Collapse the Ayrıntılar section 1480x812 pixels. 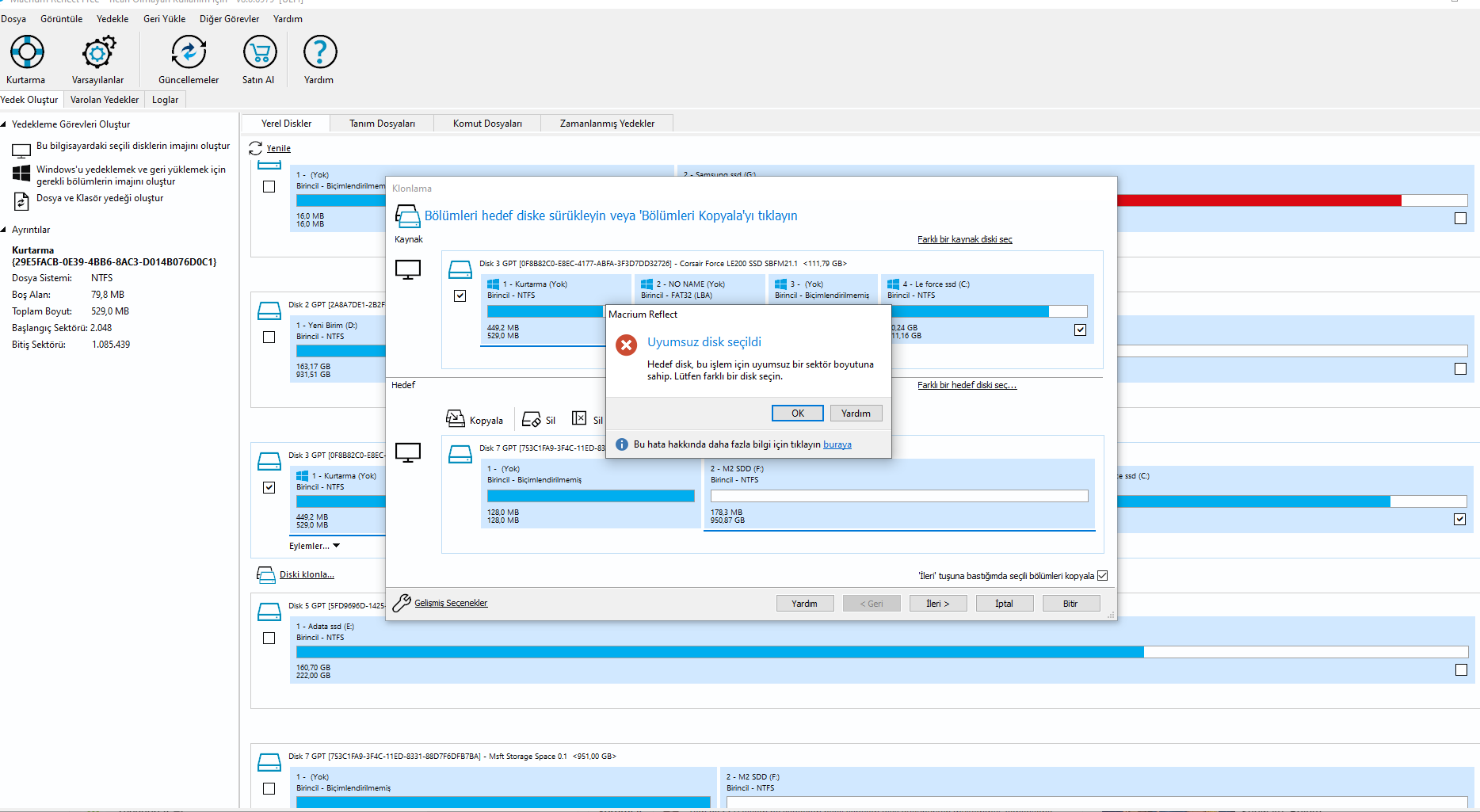[x=4, y=230]
